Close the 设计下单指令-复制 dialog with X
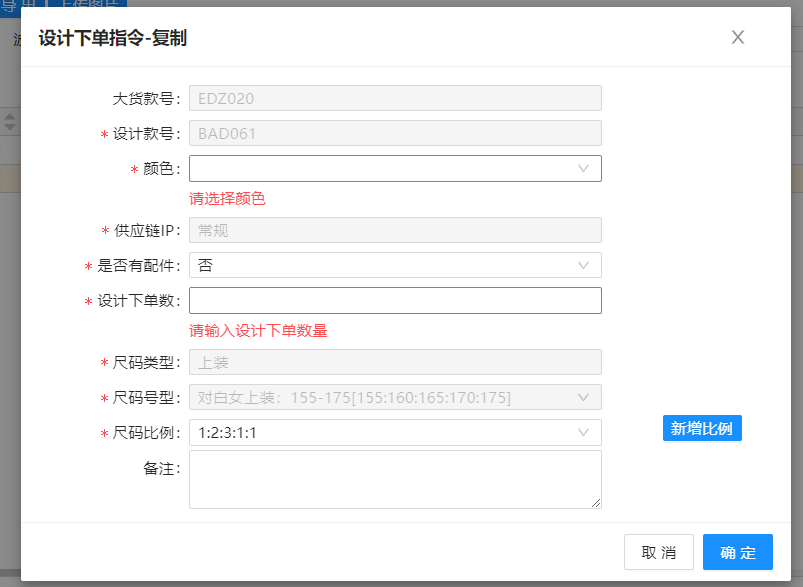This screenshot has height=587, width=803. click(738, 37)
